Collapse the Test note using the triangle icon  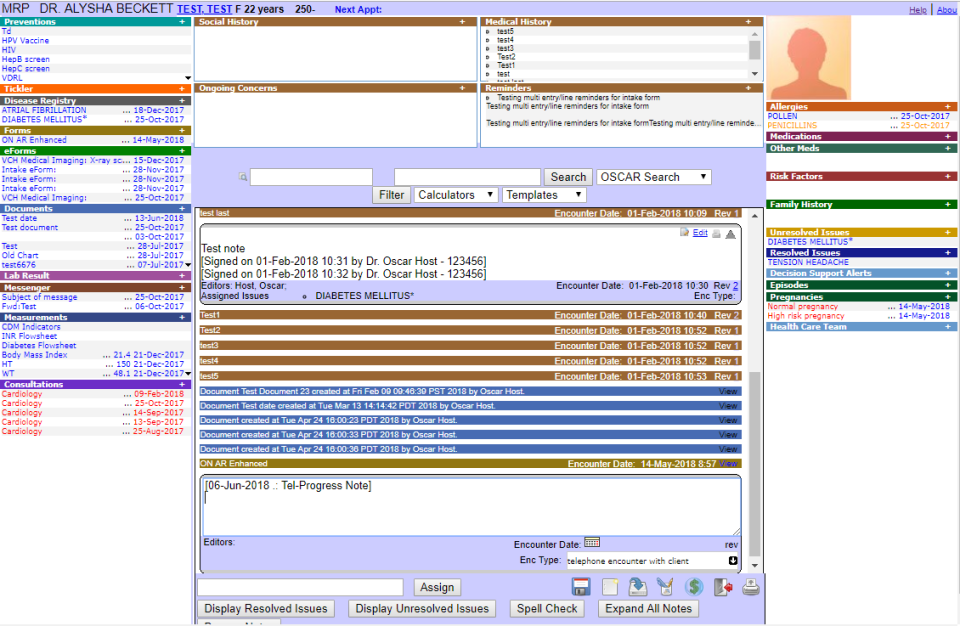729,232
